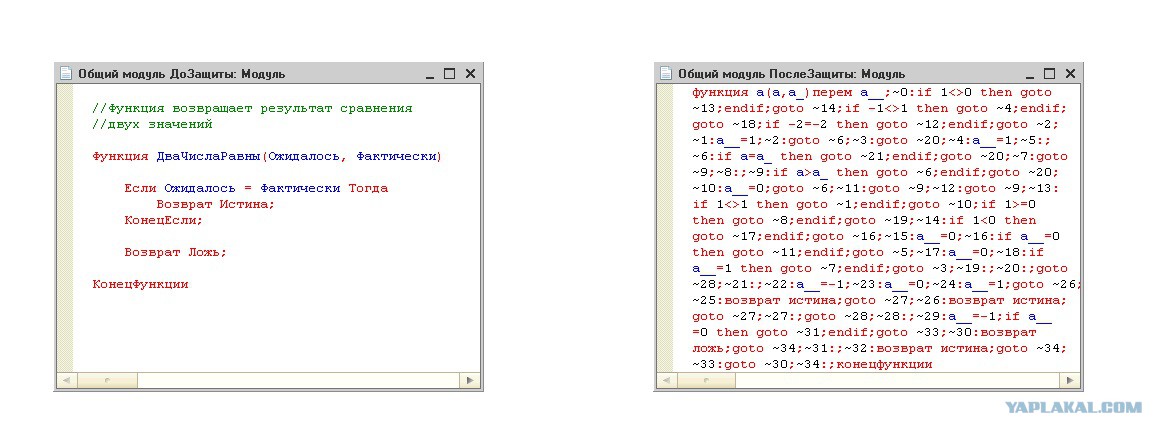Viewport: 1168px width, 437px height.
Task: Close the ДоЗащиты module window
Action: (x=470, y=74)
